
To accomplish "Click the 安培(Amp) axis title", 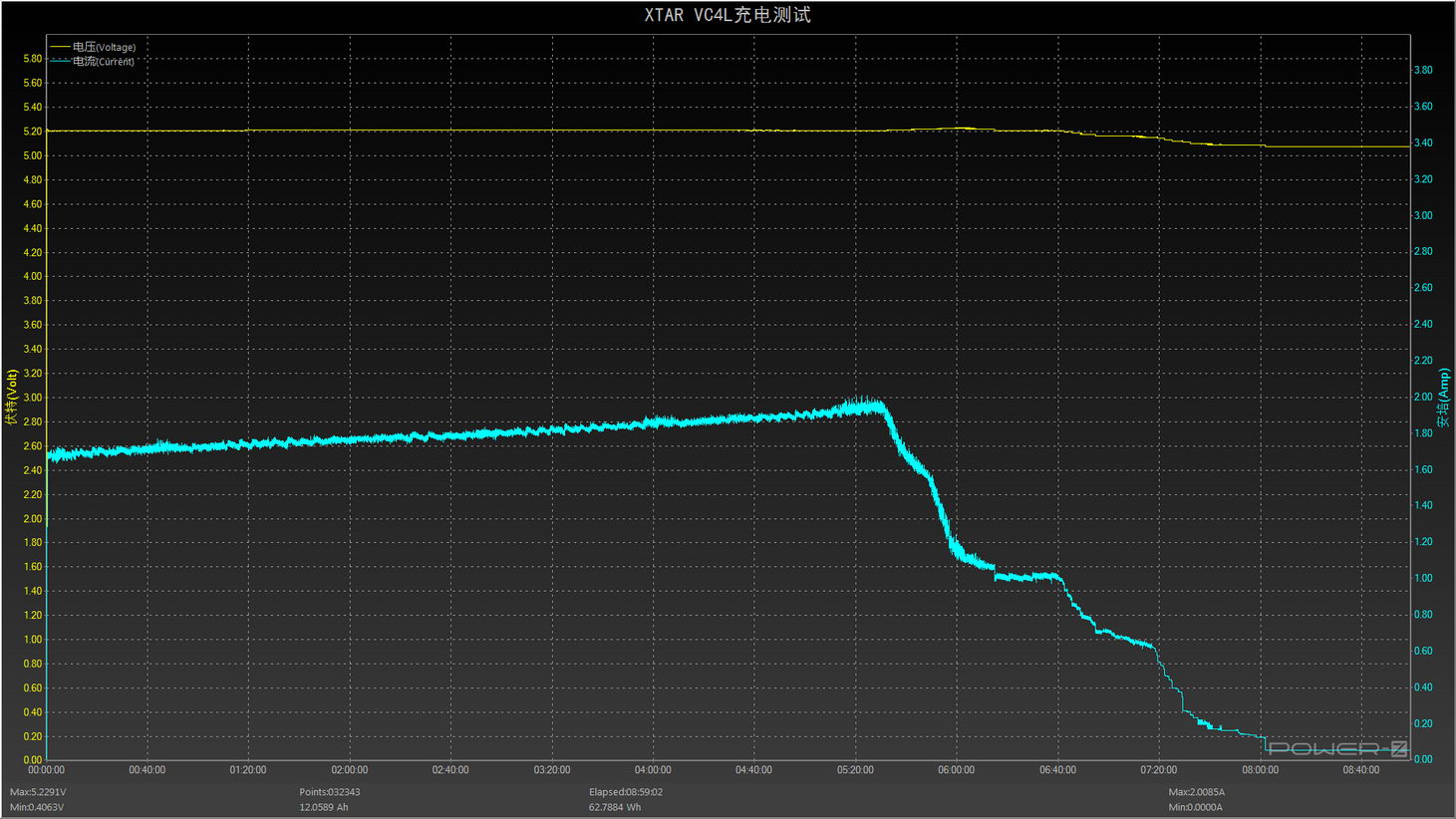I will tap(1443, 398).
